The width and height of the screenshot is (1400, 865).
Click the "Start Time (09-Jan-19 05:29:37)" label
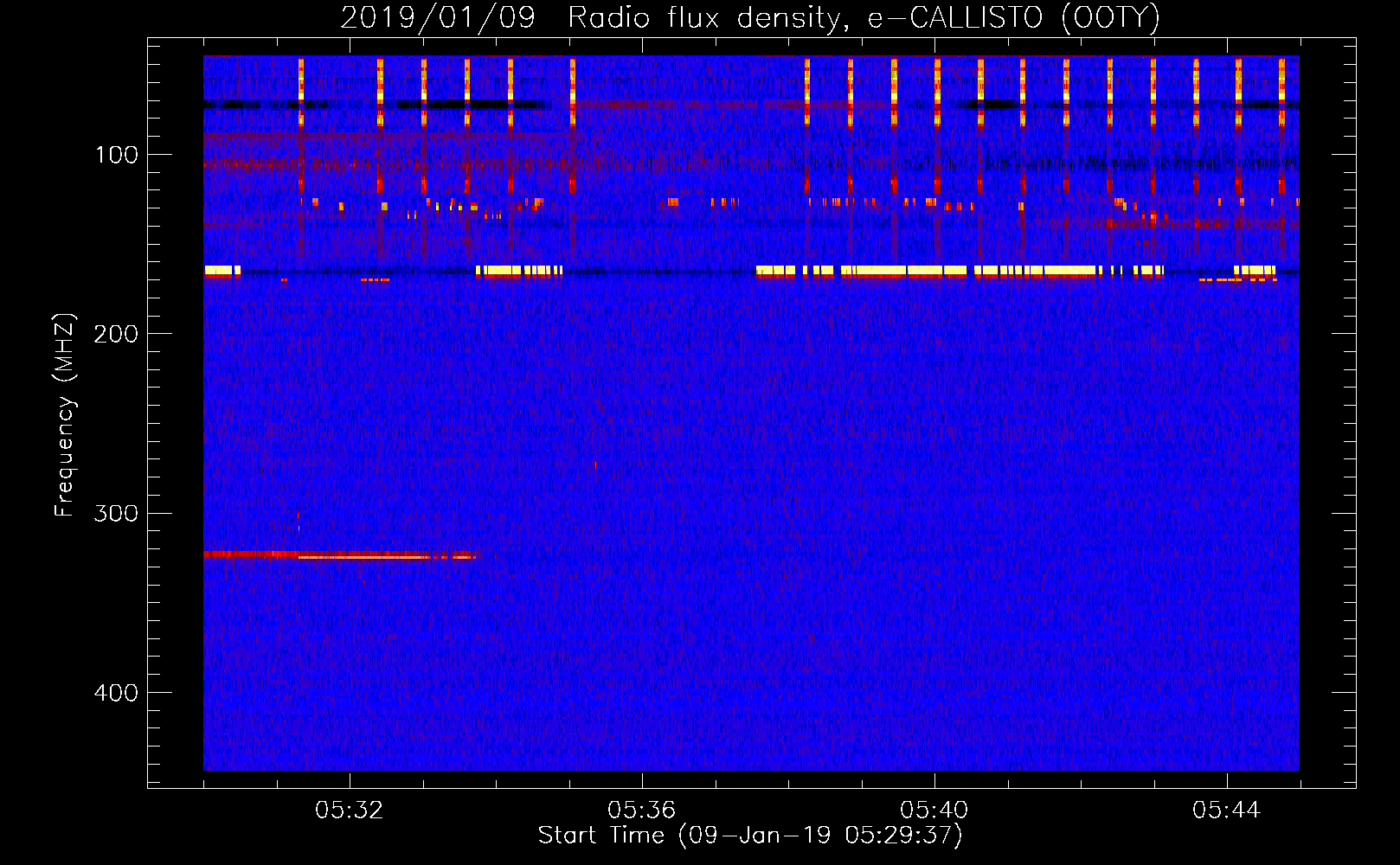tap(750, 836)
